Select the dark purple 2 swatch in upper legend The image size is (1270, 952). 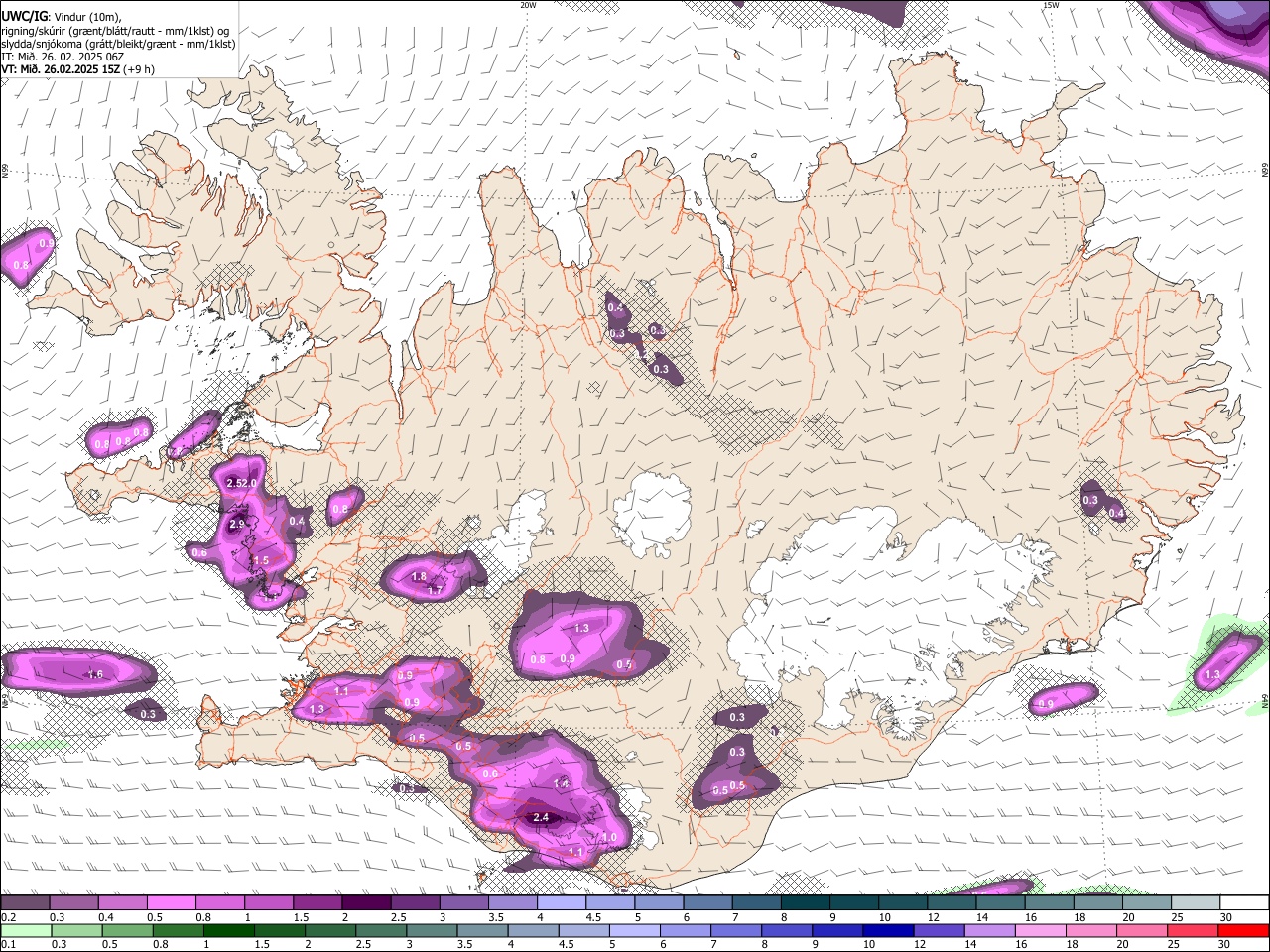(366, 903)
